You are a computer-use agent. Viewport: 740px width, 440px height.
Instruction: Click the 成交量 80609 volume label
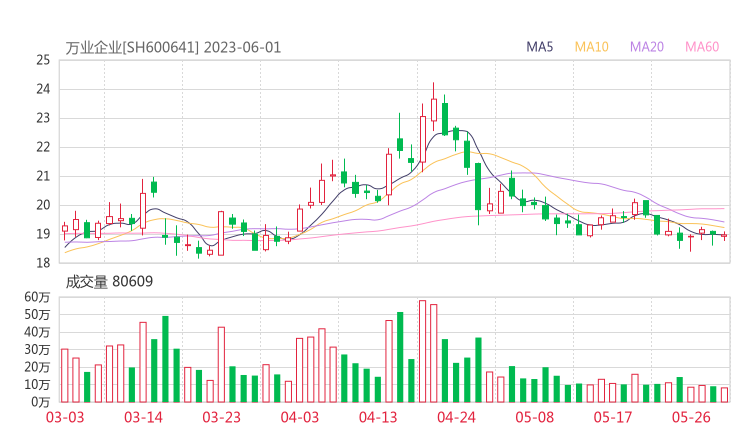click(x=109, y=282)
